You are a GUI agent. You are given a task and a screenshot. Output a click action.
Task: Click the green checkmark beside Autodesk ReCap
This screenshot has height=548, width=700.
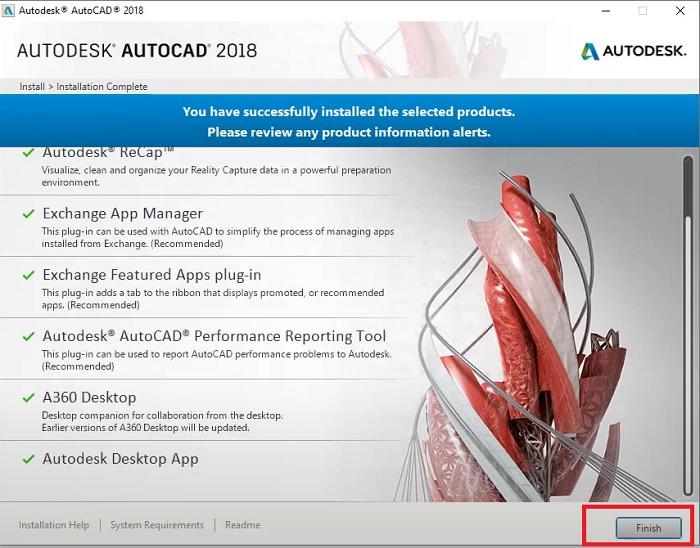(x=28, y=154)
